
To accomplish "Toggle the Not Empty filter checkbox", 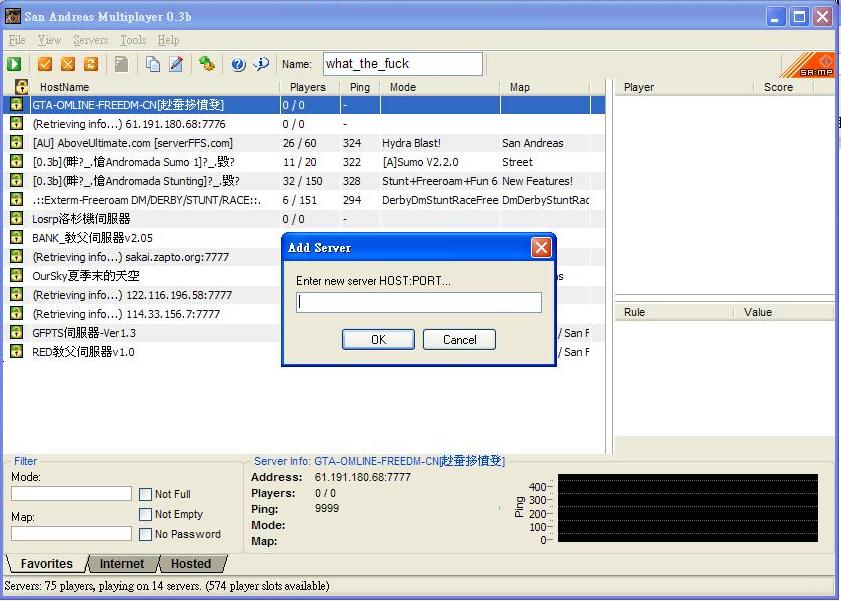I will coord(145,514).
